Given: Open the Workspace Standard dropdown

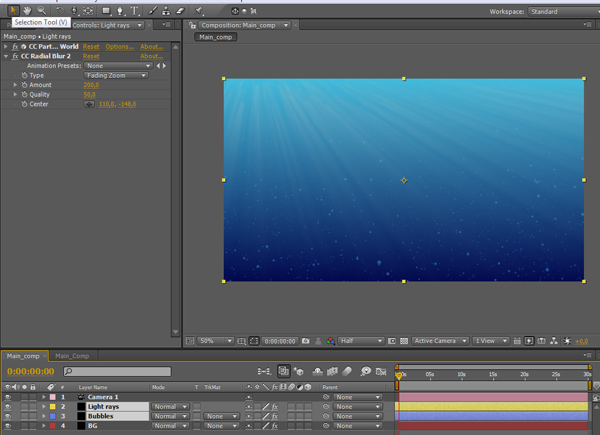Looking at the screenshot, I should (563, 11).
